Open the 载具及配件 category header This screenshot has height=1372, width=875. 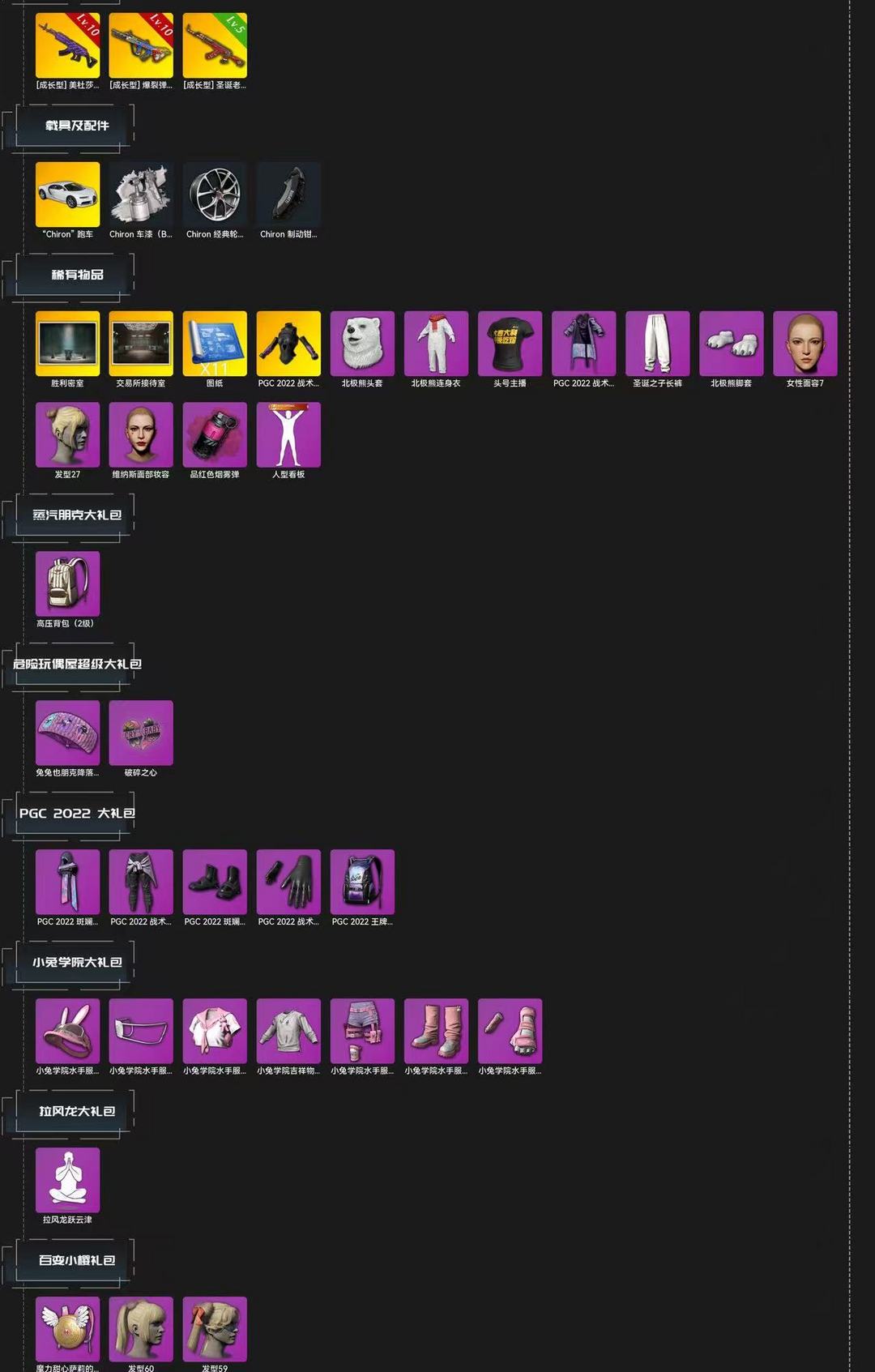(x=77, y=126)
